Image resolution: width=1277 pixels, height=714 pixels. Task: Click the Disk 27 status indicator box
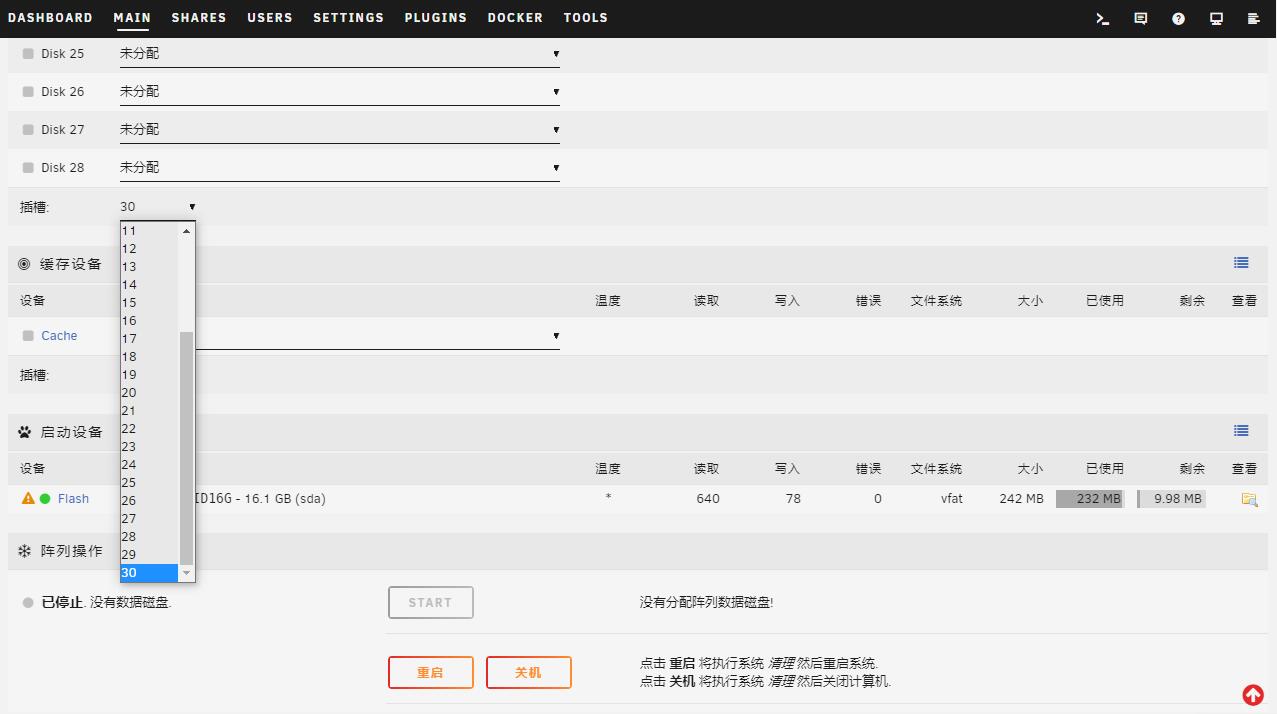click(28, 130)
